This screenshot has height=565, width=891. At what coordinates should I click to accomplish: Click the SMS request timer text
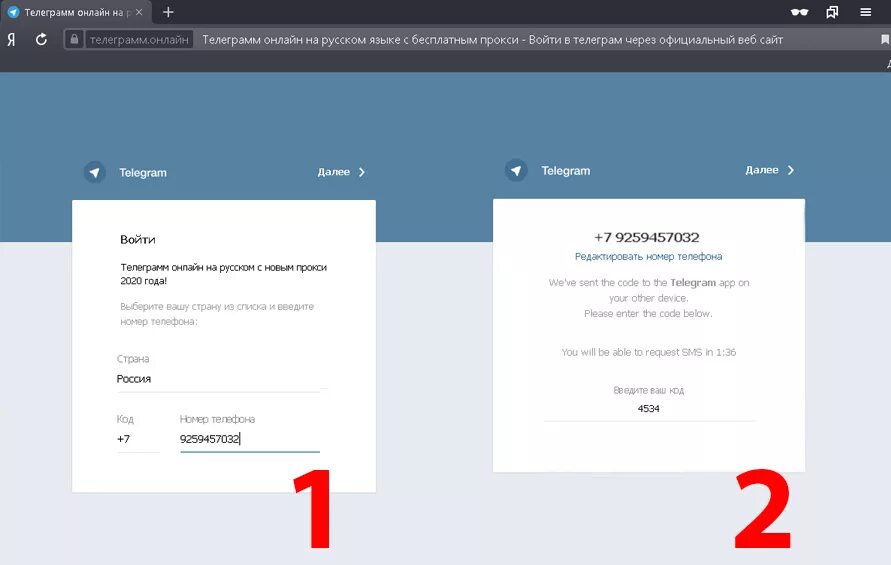[x=648, y=352]
